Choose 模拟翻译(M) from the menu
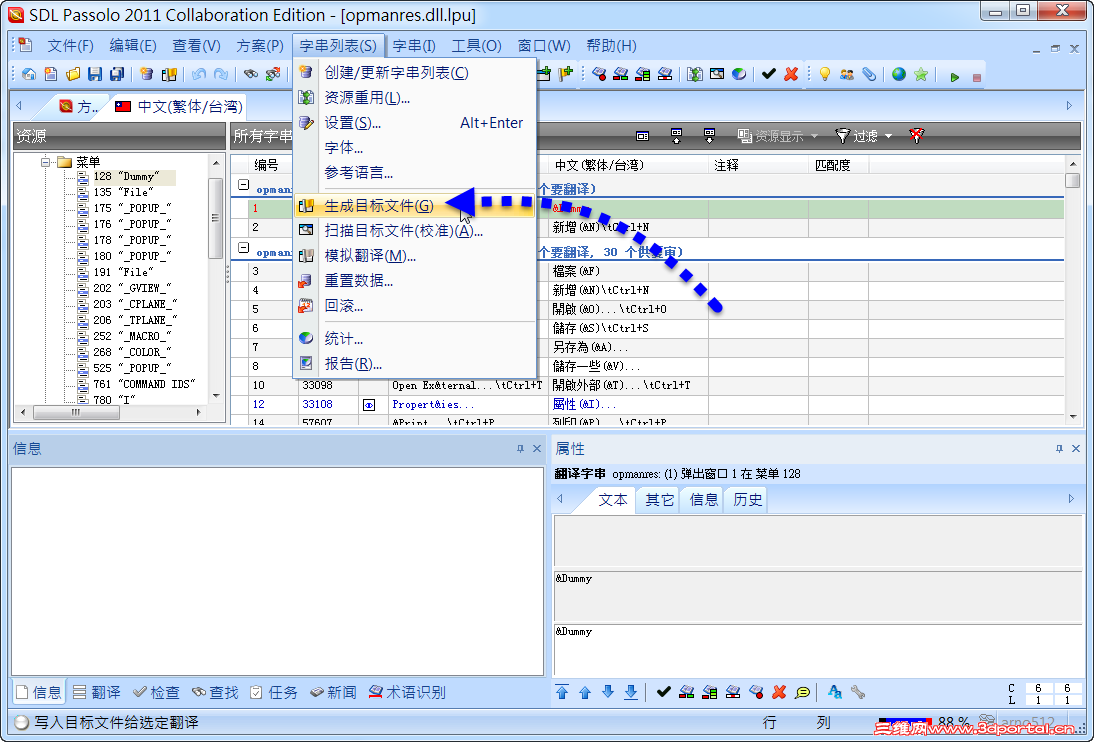The width and height of the screenshot is (1094, 742). (414, 255)
